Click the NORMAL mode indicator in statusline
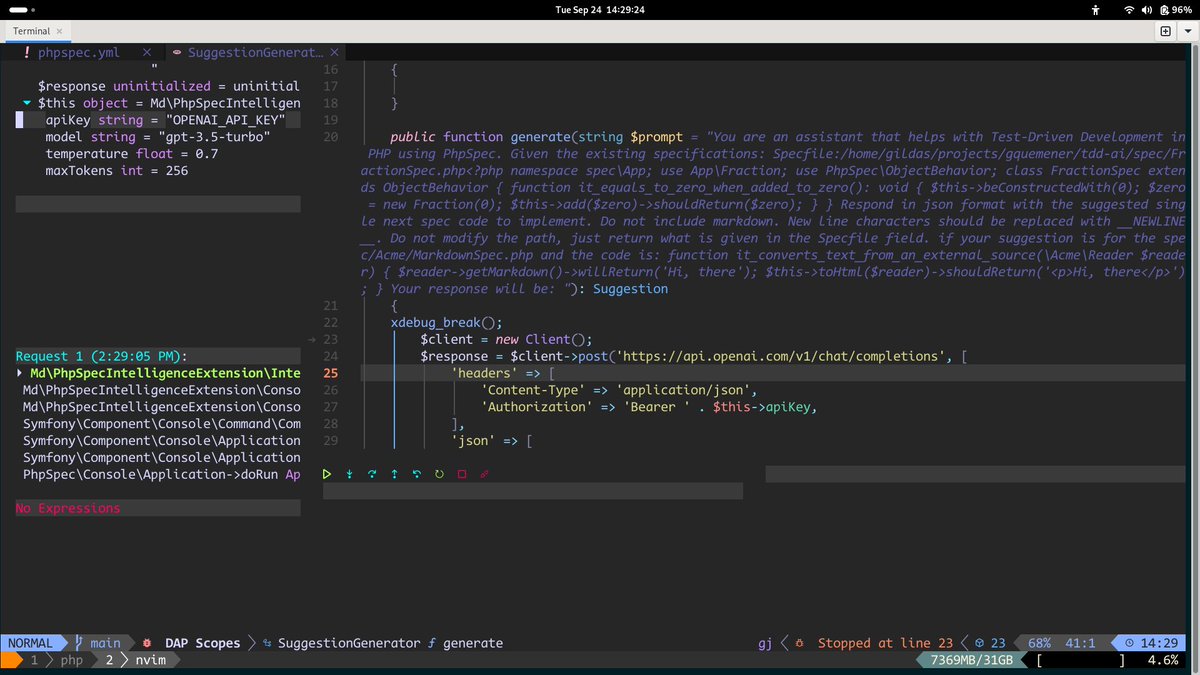Image resolution: width=1200 pixels, height=675 pixels. point(31,643)
